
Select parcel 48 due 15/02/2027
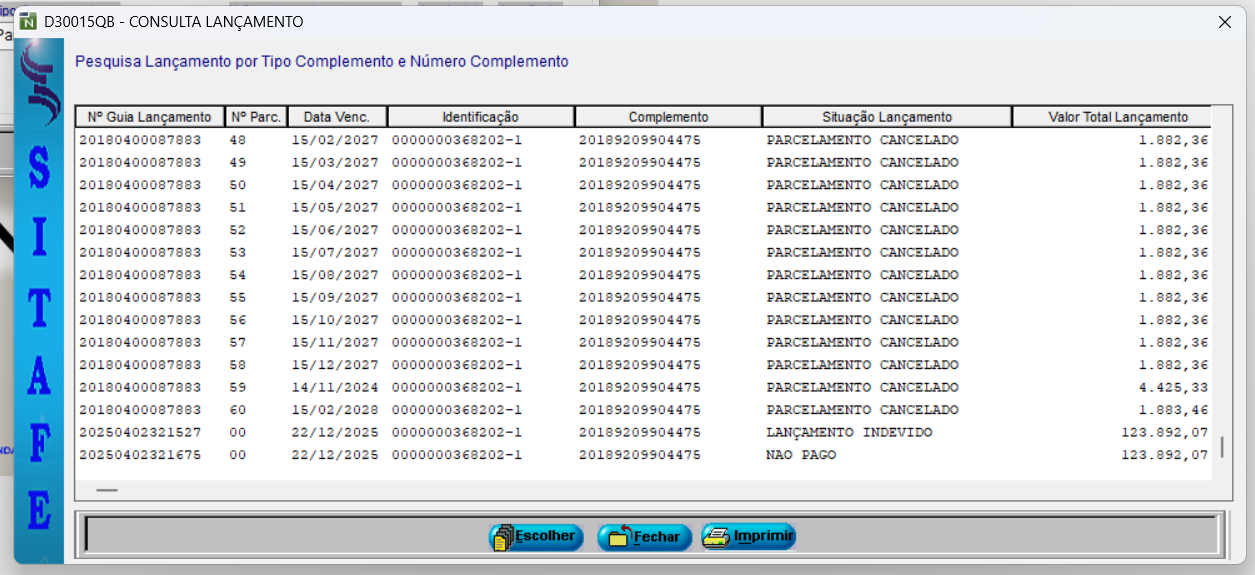640,140
